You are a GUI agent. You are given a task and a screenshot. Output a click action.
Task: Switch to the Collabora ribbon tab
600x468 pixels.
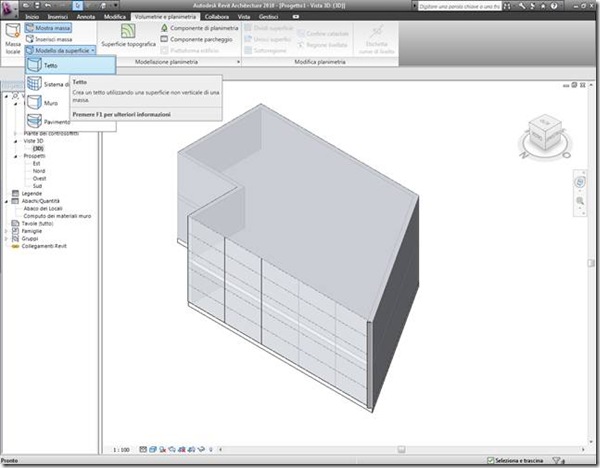coord(217,17)
